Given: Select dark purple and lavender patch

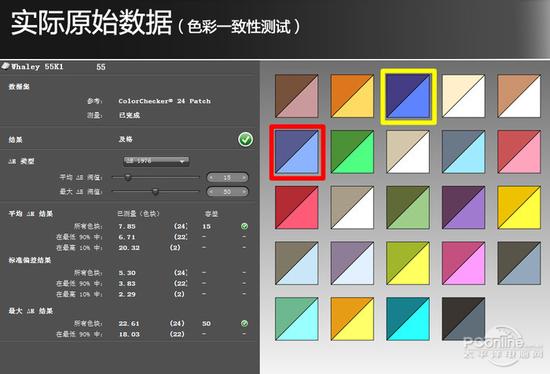Looking at the screenshot, I should click(x=464, y=207).
